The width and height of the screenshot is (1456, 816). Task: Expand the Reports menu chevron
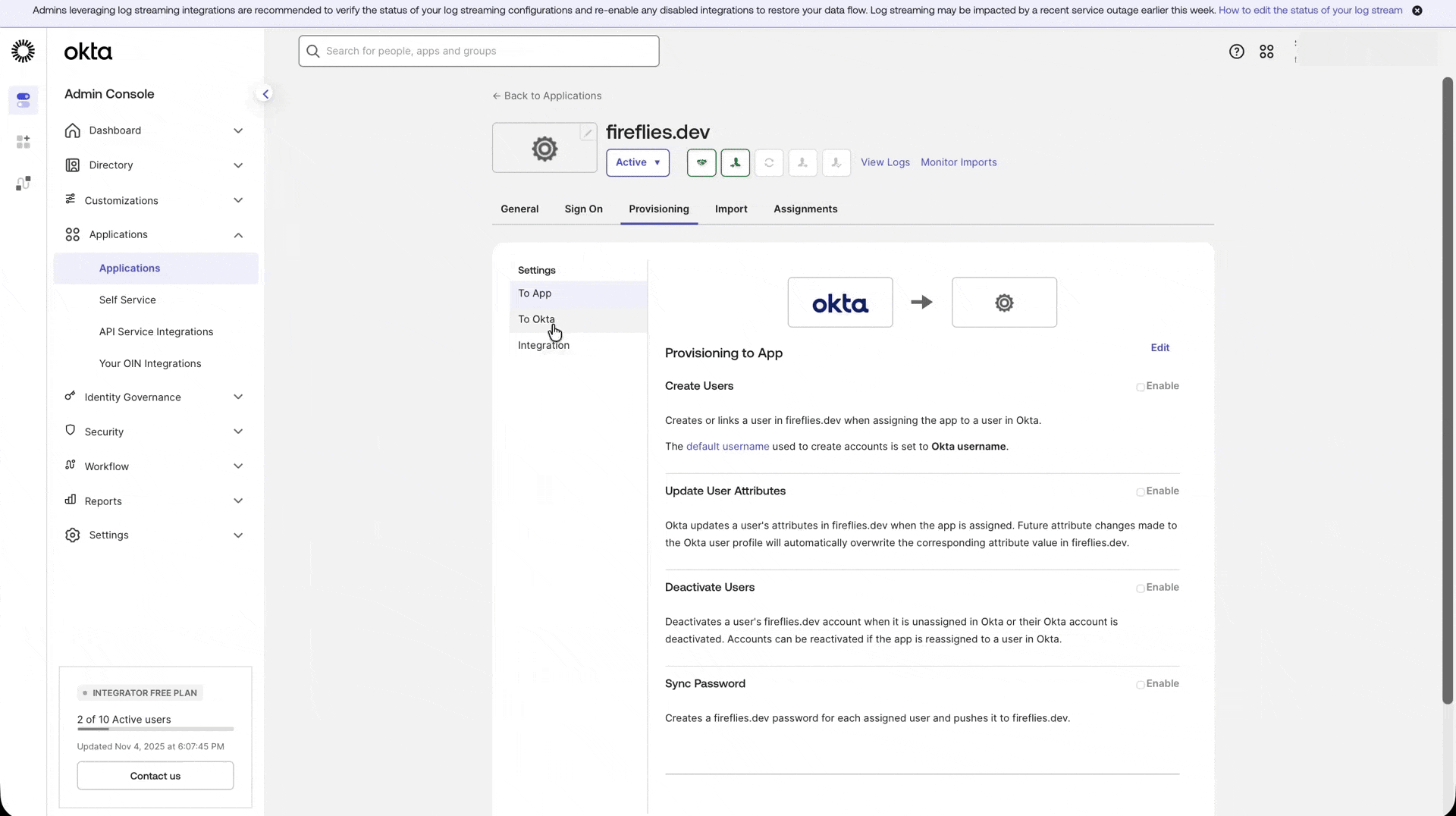[238, 501]
